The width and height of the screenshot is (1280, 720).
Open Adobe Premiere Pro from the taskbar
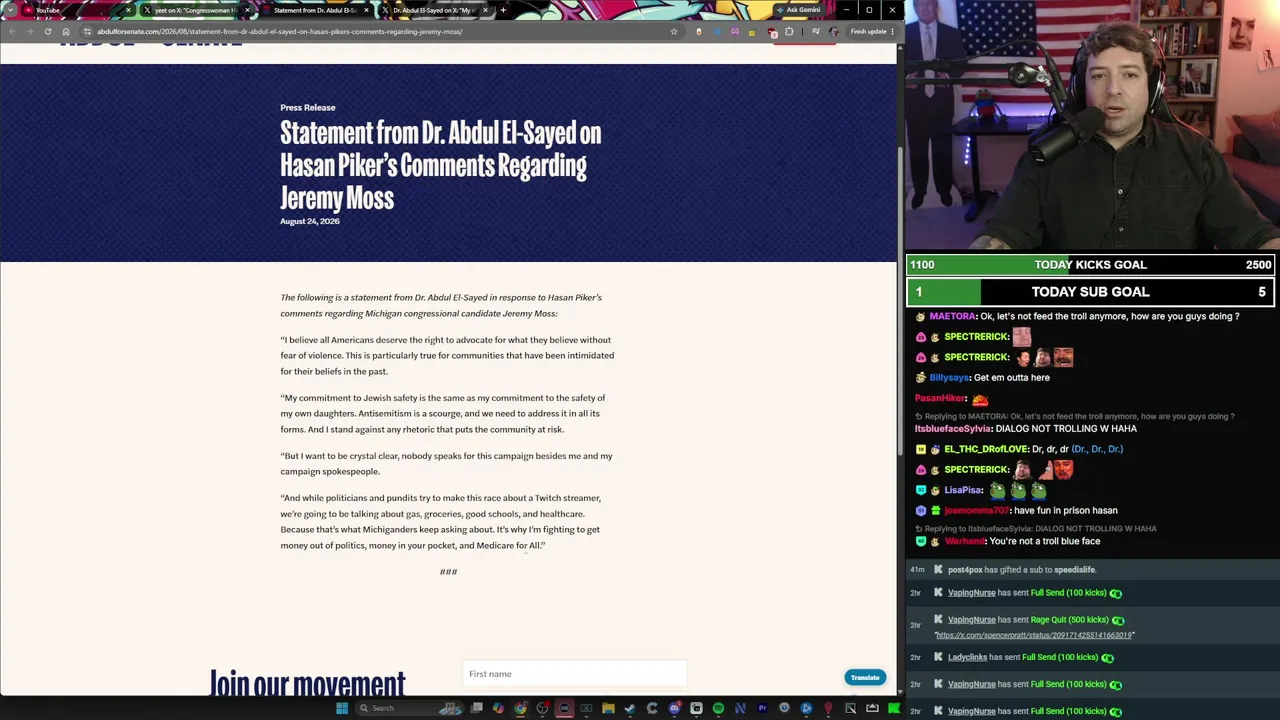pyautogui.click(x=762, y=708)
